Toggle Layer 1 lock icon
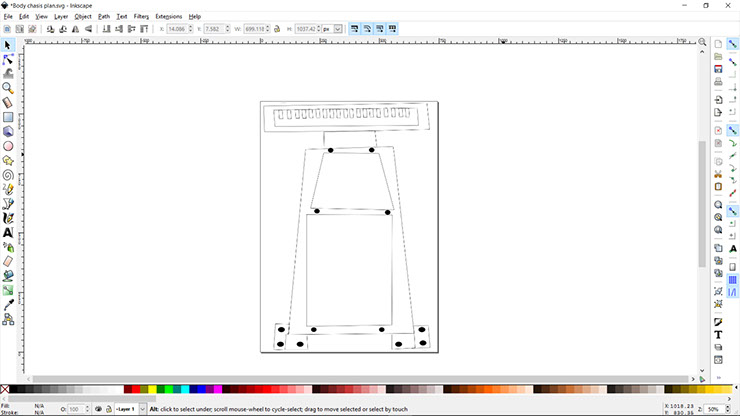740x416 pixels. click(x=109, y=409)
